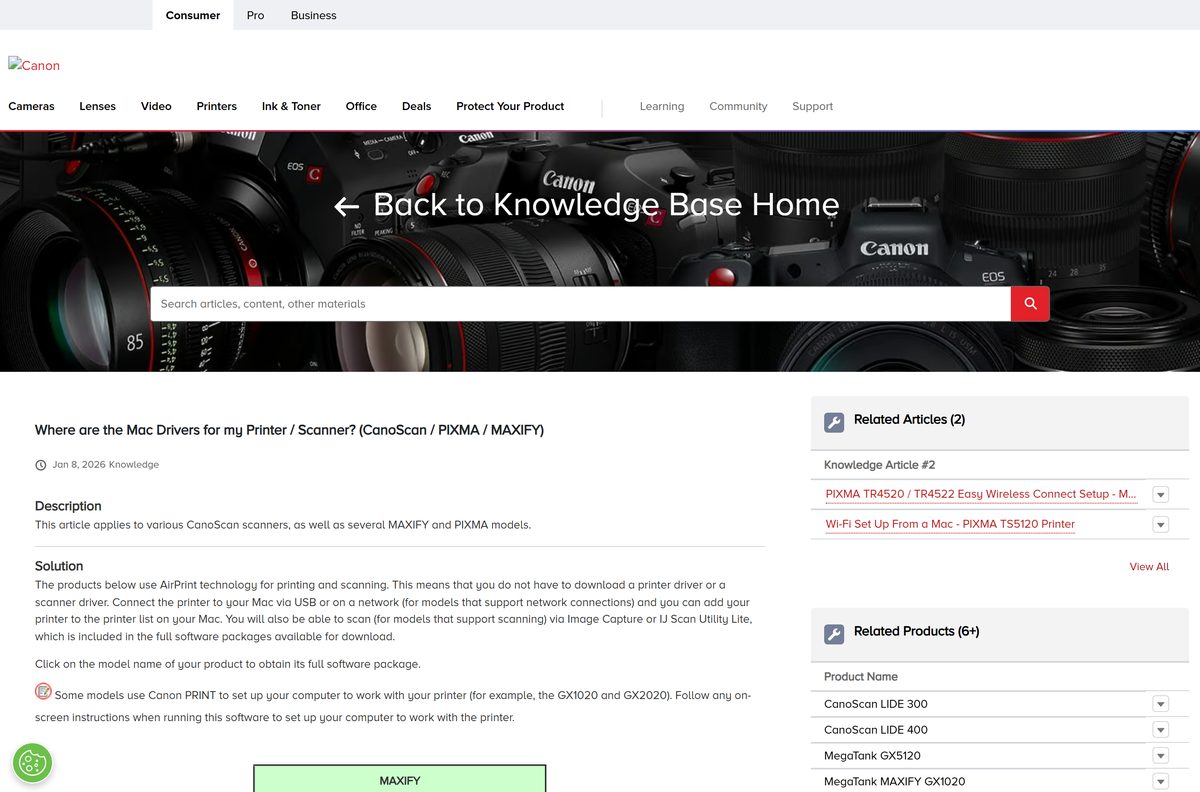Click the back arrow beside Knowledge Base Home
This screenshot has width=1200, height=792.
point(347,206)
